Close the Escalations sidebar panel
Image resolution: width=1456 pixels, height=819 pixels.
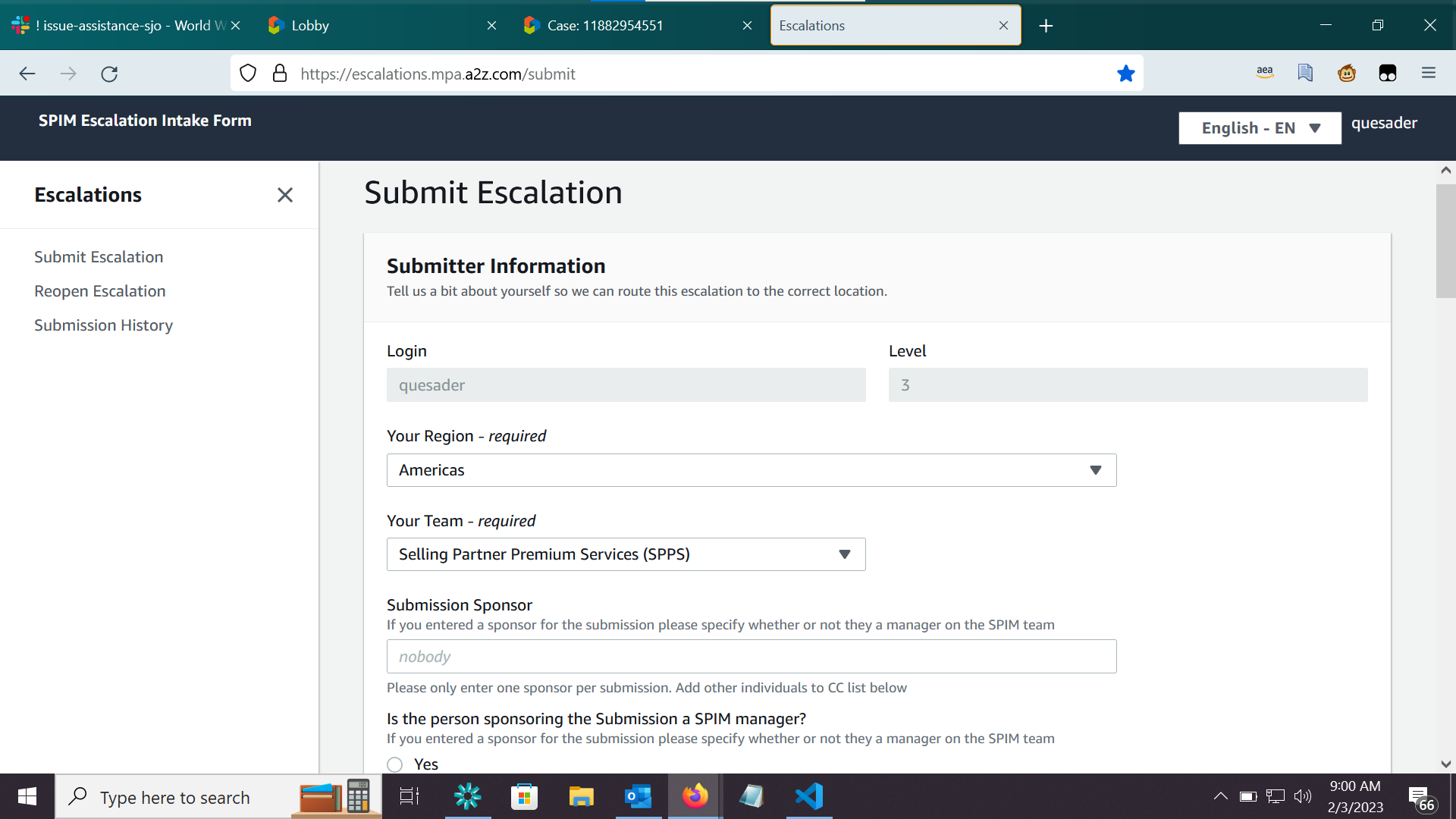click(x=285, y=195)
